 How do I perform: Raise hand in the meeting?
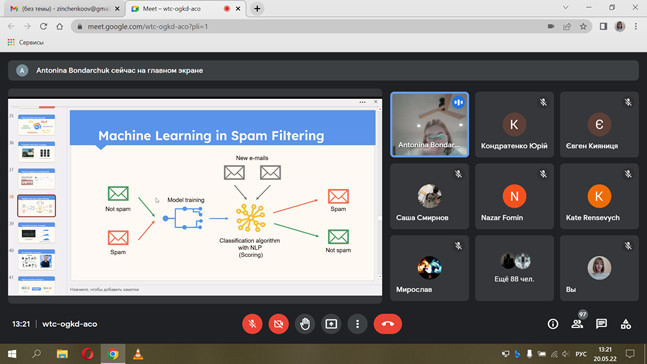click(305, 324)
